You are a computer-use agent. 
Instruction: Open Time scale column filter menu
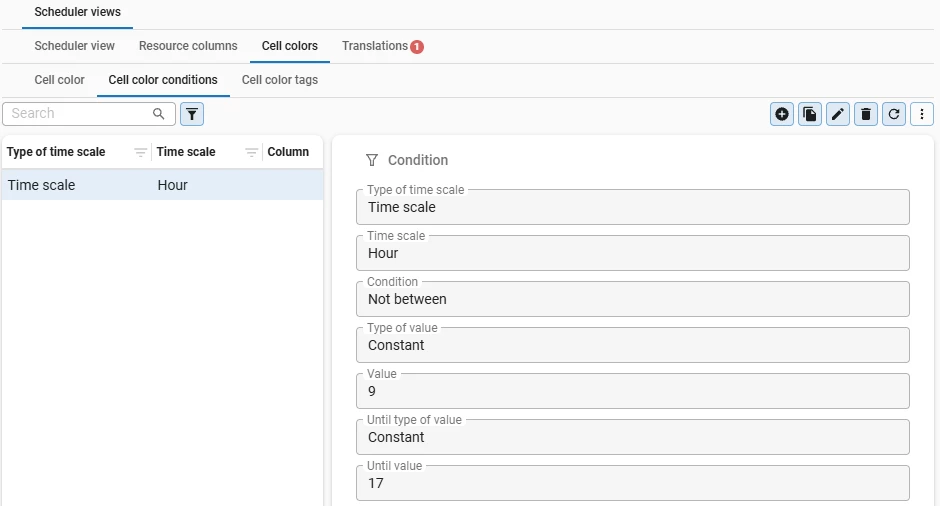pyautogui.click(x=252, y=152)
